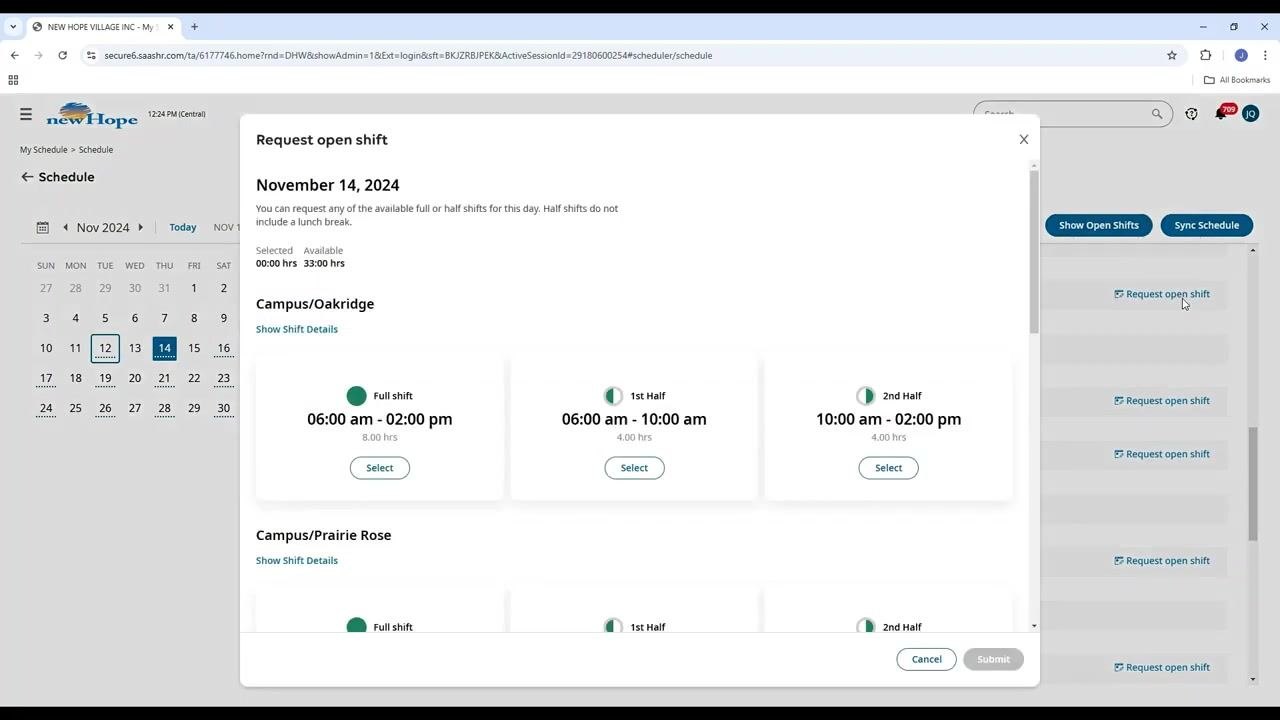This screenshot has width=1280, height=720.
Task: Open My Schedule breadcrumb link
Action: 43,150
